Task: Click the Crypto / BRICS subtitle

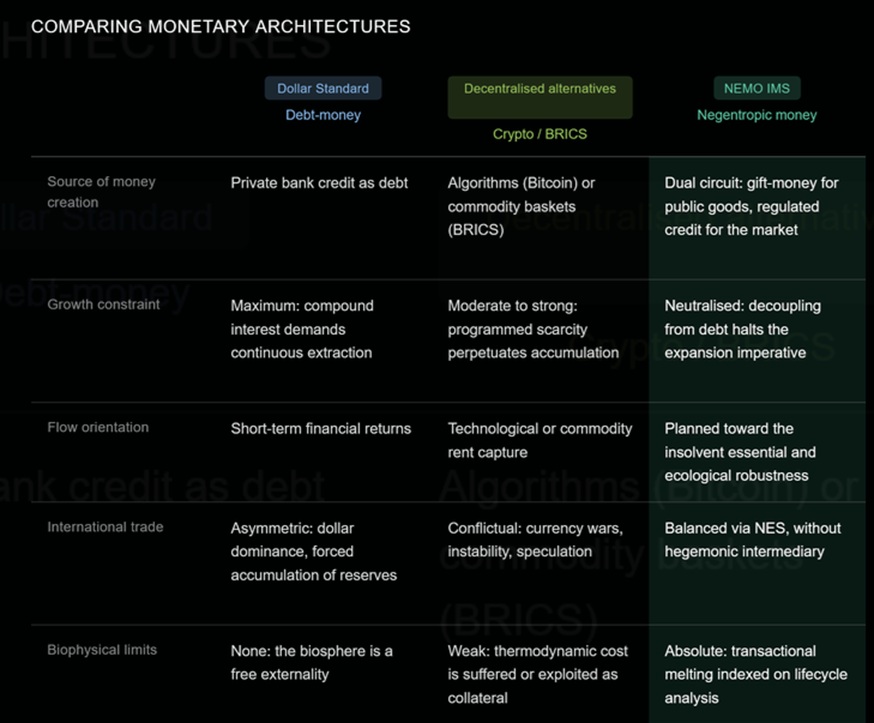Action: click(540, 134)
